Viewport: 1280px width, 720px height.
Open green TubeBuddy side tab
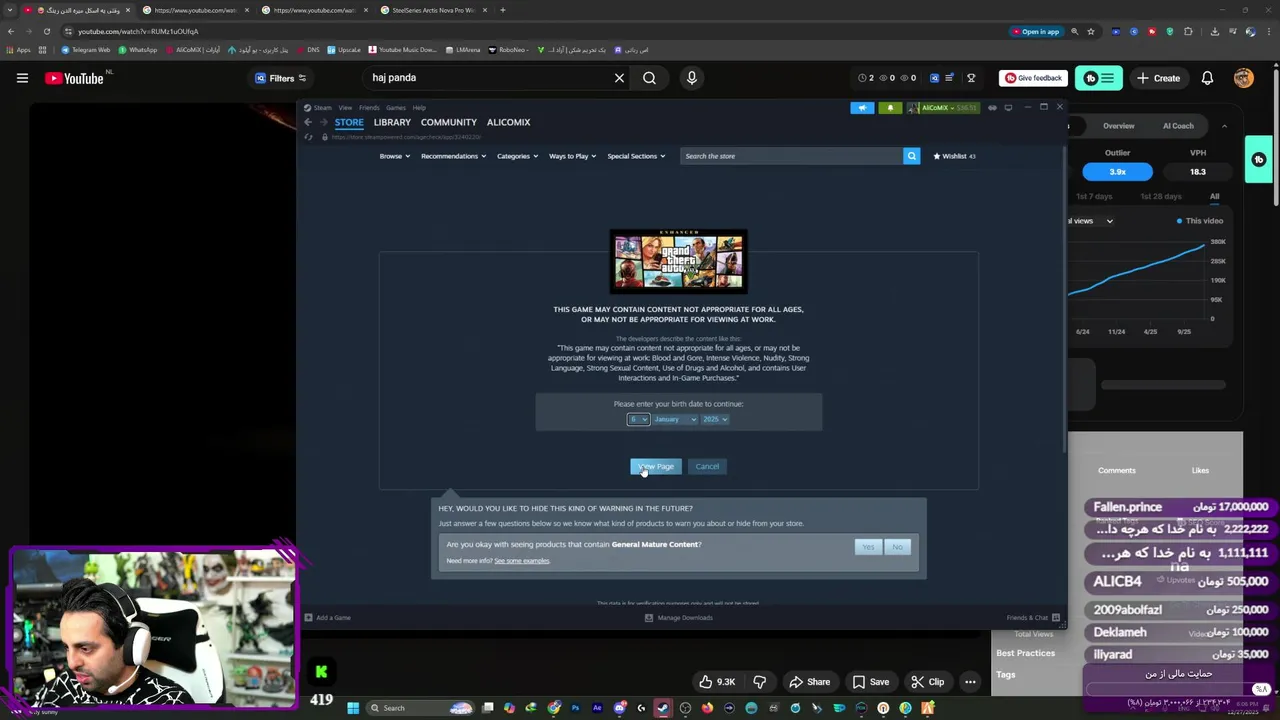tap(1258, 159)
